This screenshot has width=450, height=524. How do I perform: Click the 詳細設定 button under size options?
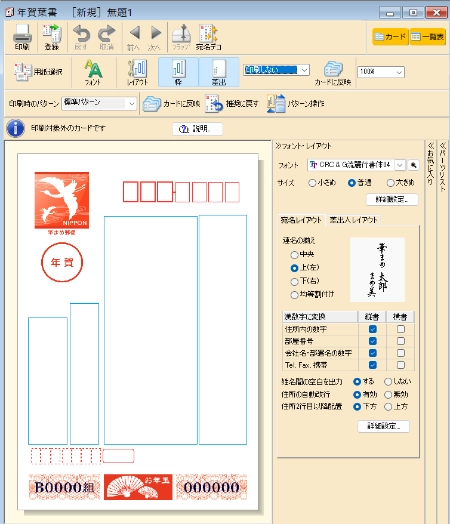(x=392, y=200)
